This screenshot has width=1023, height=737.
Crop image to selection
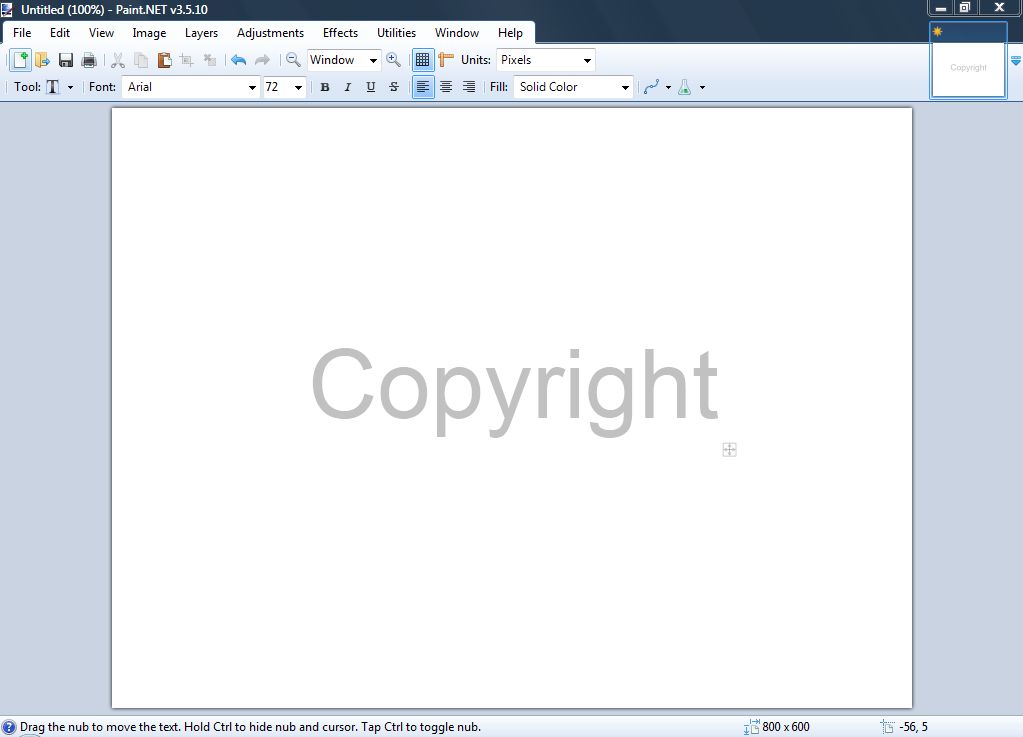pos(186,60)
